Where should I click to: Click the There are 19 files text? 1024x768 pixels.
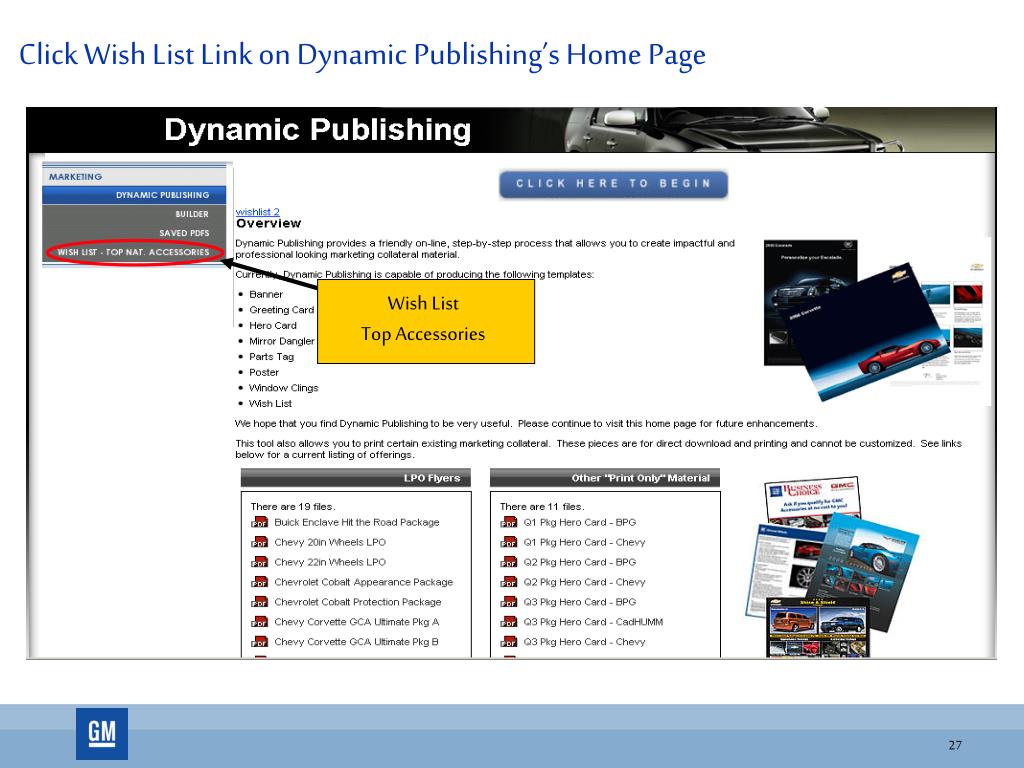click(293, 507)
